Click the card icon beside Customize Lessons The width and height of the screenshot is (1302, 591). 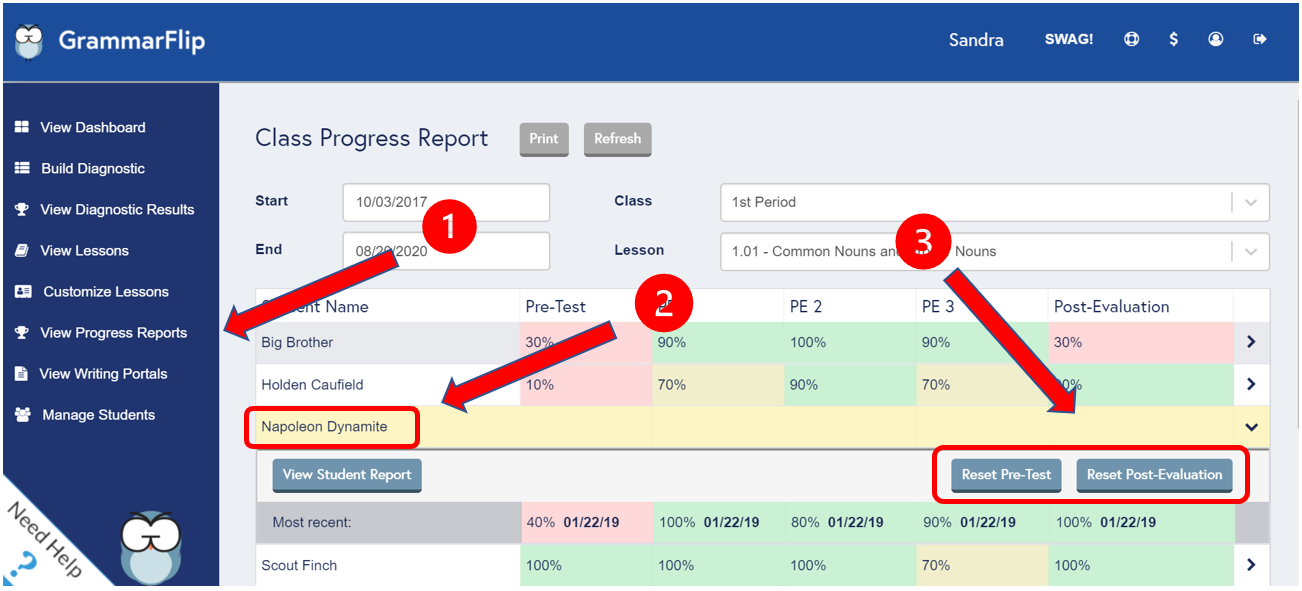point(23,291)
